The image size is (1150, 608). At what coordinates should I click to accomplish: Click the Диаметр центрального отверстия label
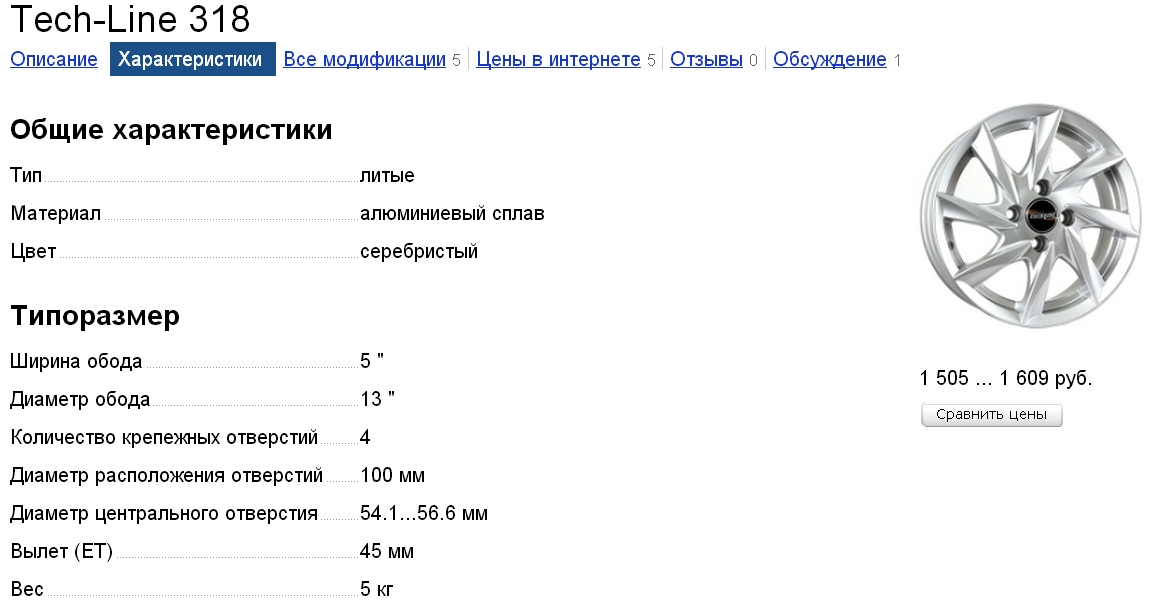point(164,514)
